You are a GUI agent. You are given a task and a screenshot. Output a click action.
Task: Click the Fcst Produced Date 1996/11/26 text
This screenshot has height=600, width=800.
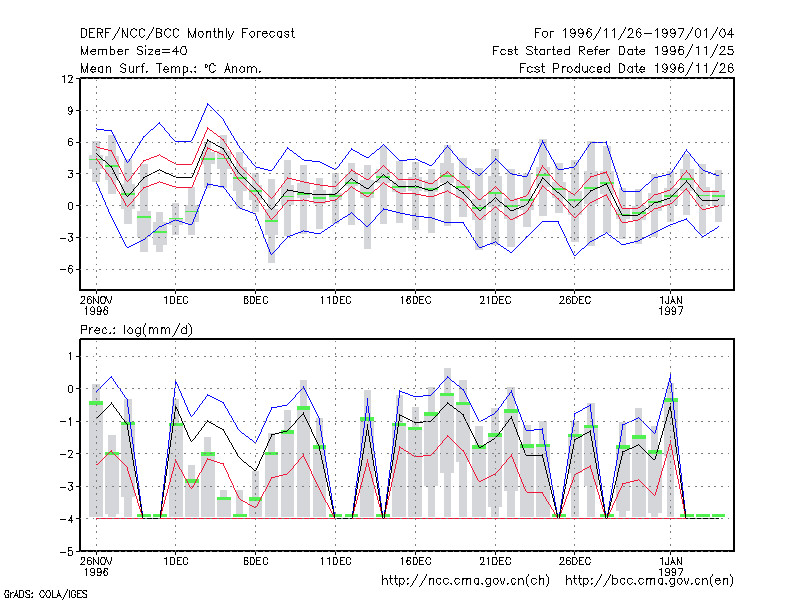pos(627,68)
